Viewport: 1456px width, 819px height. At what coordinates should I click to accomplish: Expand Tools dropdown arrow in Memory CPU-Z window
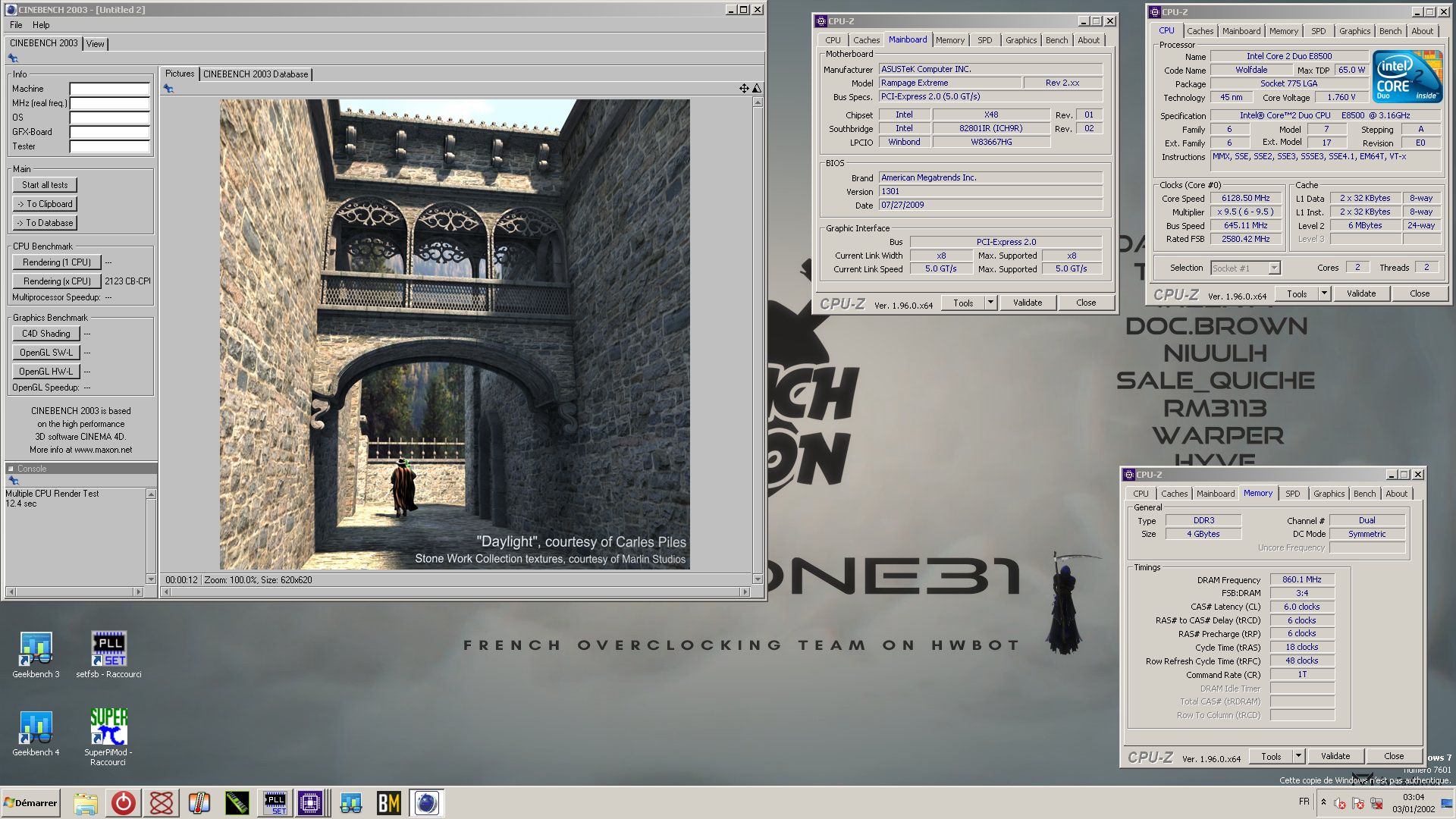[1298, 756]
